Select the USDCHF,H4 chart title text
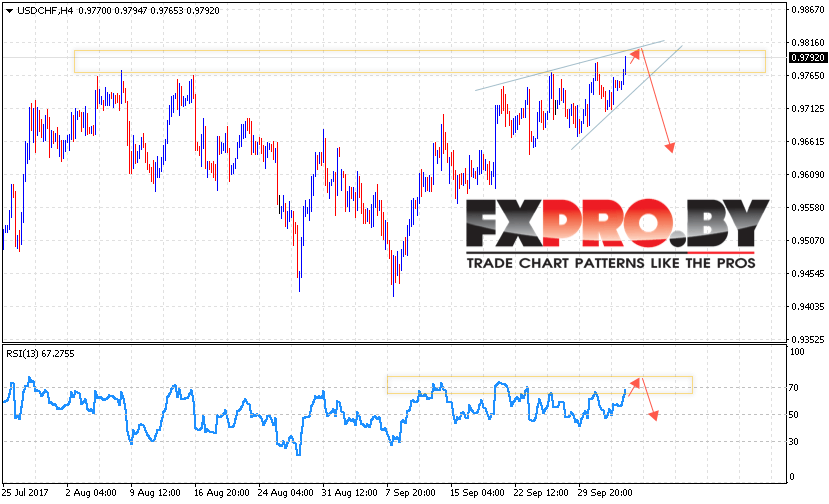Image resolution: width=829 pixels, height=504 pixels. 44,11
